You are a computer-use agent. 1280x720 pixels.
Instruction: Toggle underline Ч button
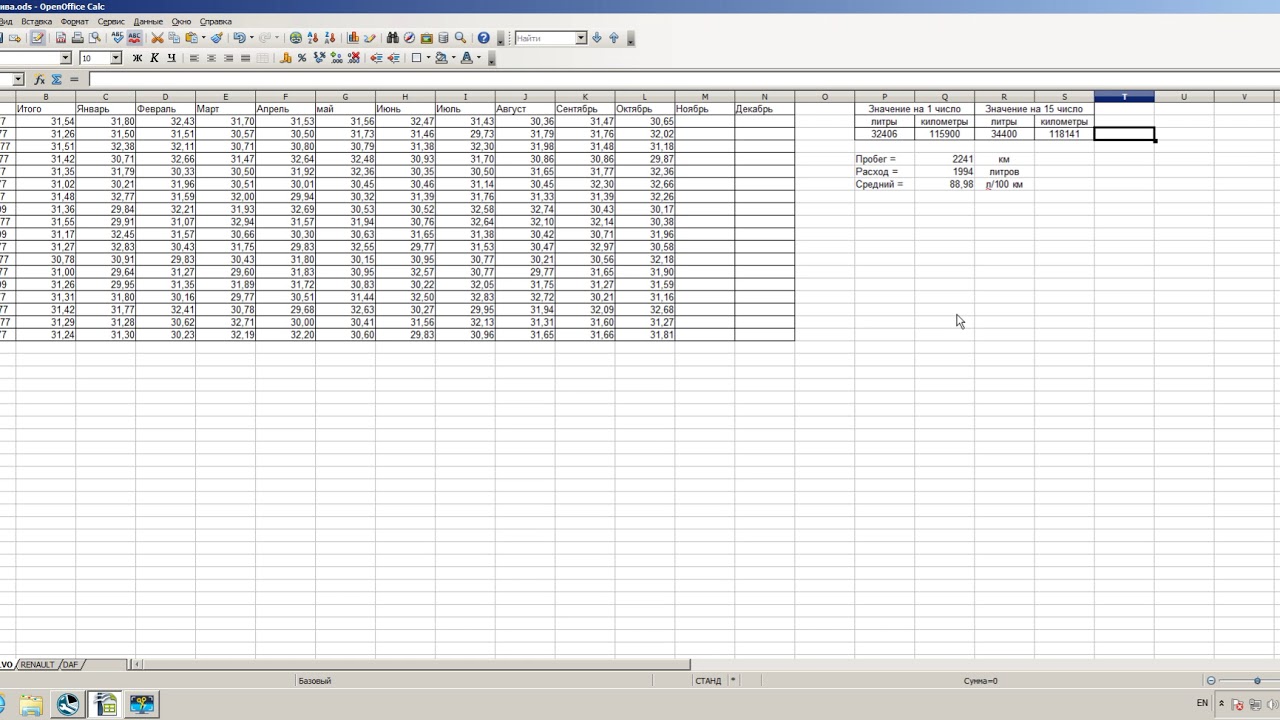click(x=171, y=58)
